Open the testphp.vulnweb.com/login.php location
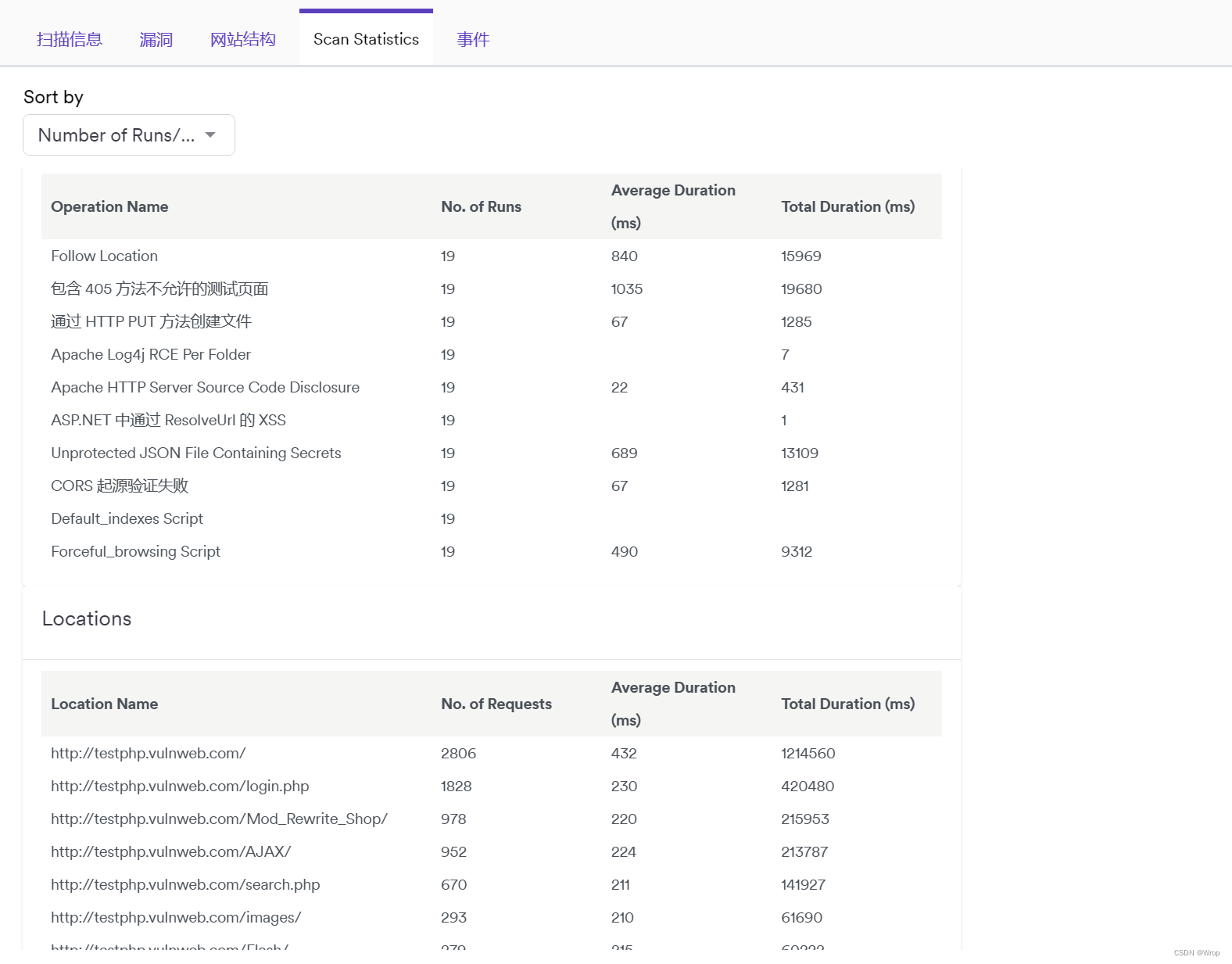This screenshot has height=964, width=1232. (x=180, y=787)
